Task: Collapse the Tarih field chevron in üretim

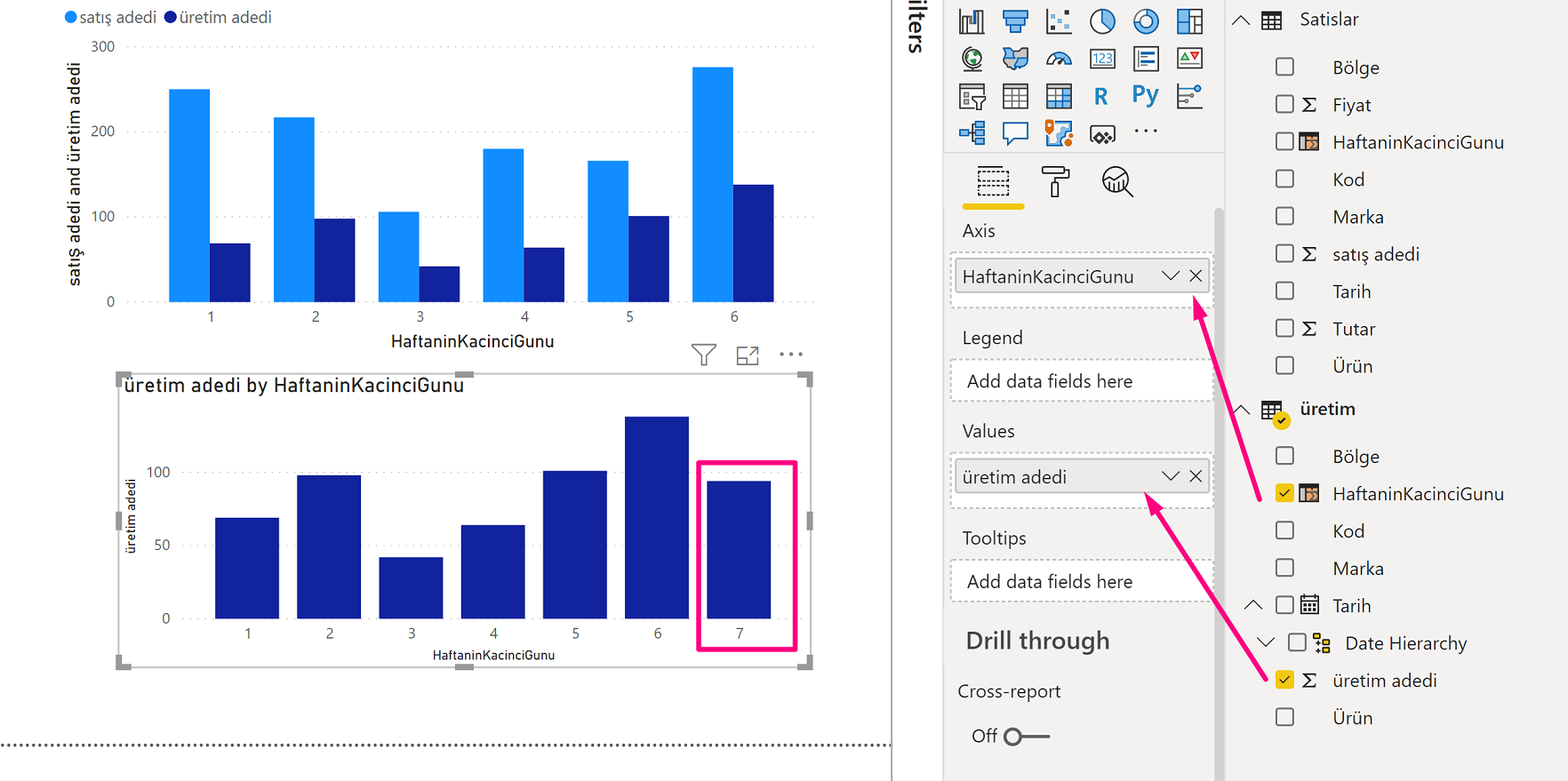Action: (1253, 605)
